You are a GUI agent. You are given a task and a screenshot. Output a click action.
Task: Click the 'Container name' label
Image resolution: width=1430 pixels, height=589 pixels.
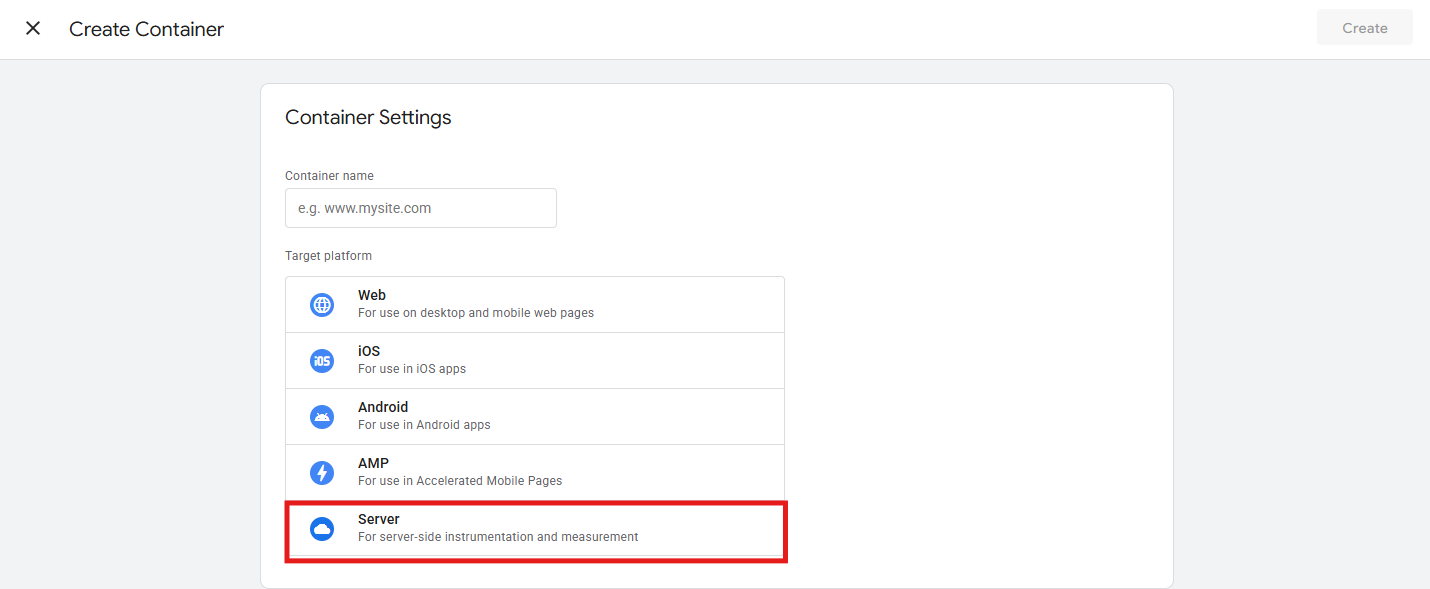pyautogui.click(x=329, y=176)
